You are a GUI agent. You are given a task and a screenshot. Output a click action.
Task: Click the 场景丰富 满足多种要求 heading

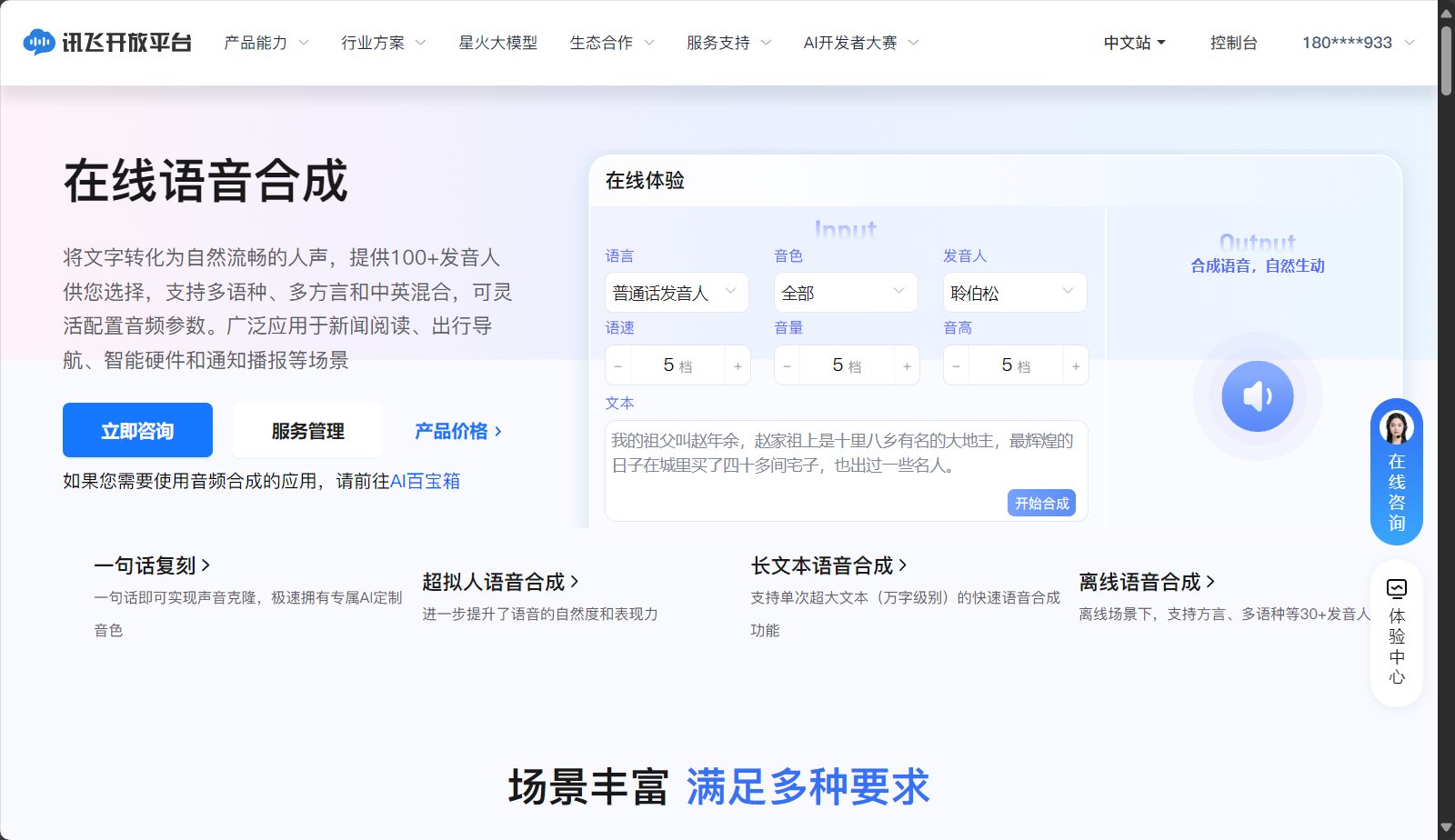pos(718,786)
